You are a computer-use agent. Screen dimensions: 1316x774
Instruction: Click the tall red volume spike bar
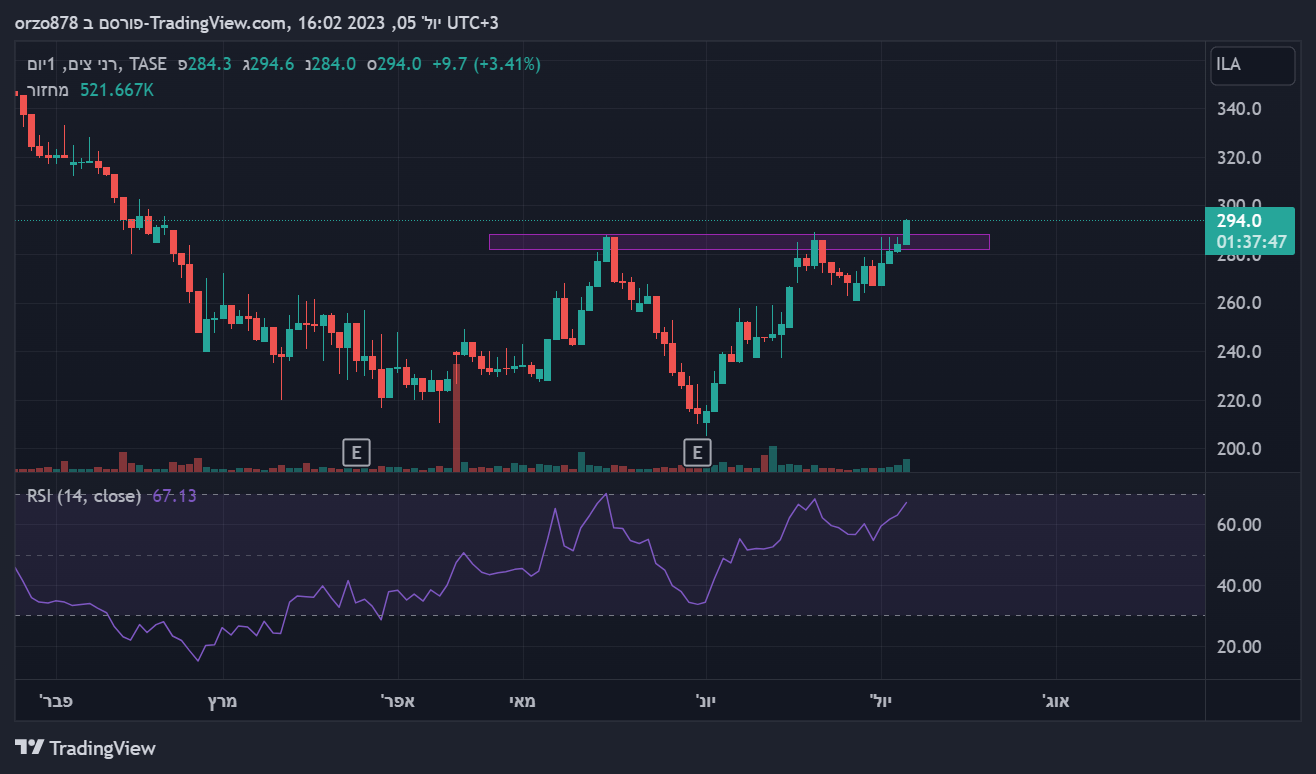coord(457,416)
